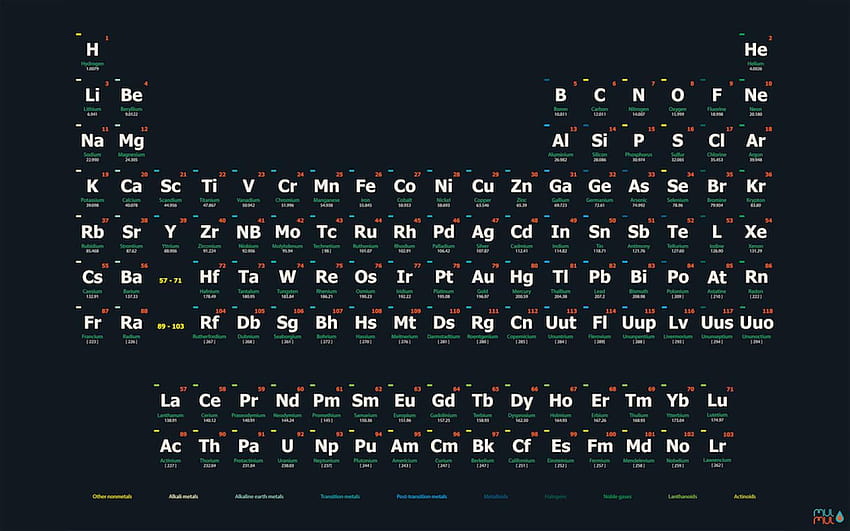This screenshot has width=850, height=531.
Task: Select the Transition metals legend label
Action: (x=340, y=496)
